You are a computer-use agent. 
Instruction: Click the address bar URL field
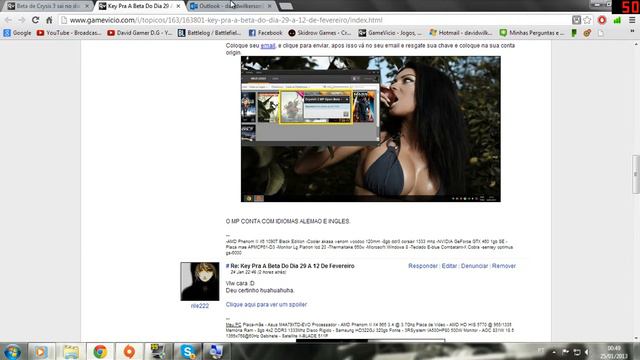click(314, 20)
